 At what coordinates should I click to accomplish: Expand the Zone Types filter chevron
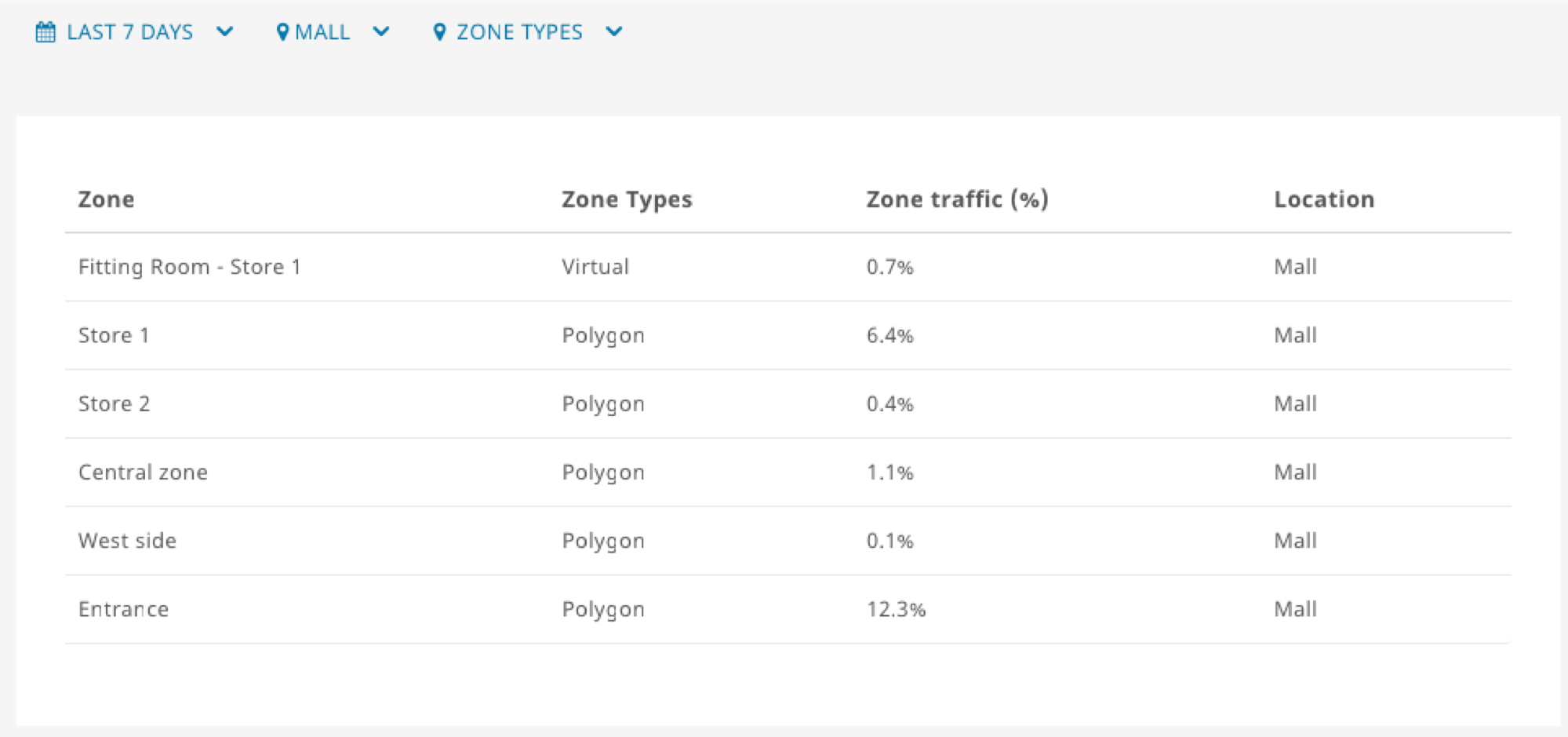[614, 32]
